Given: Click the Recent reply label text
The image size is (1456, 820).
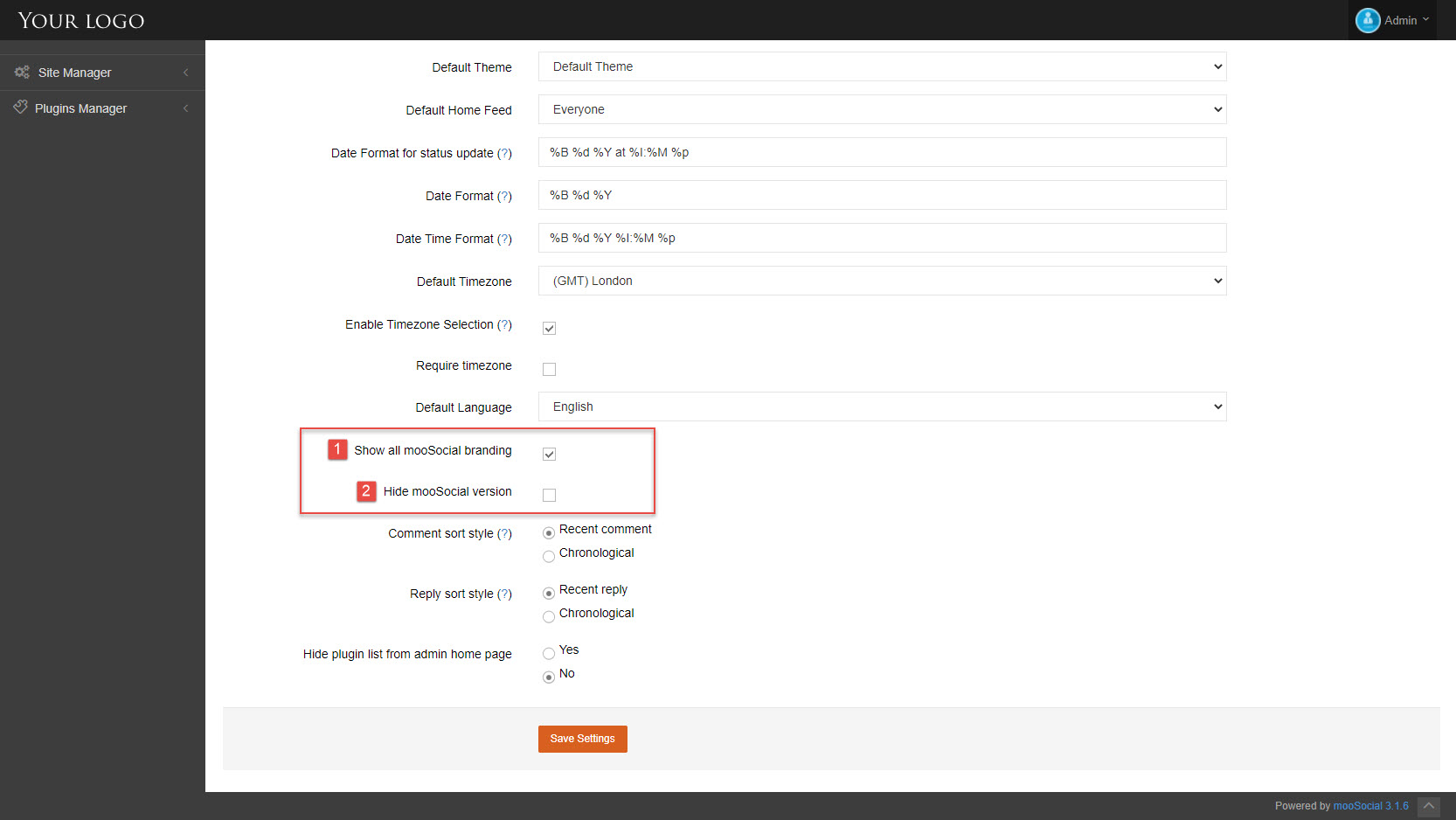Looking at the screenshot, I should tap(593, 589).
